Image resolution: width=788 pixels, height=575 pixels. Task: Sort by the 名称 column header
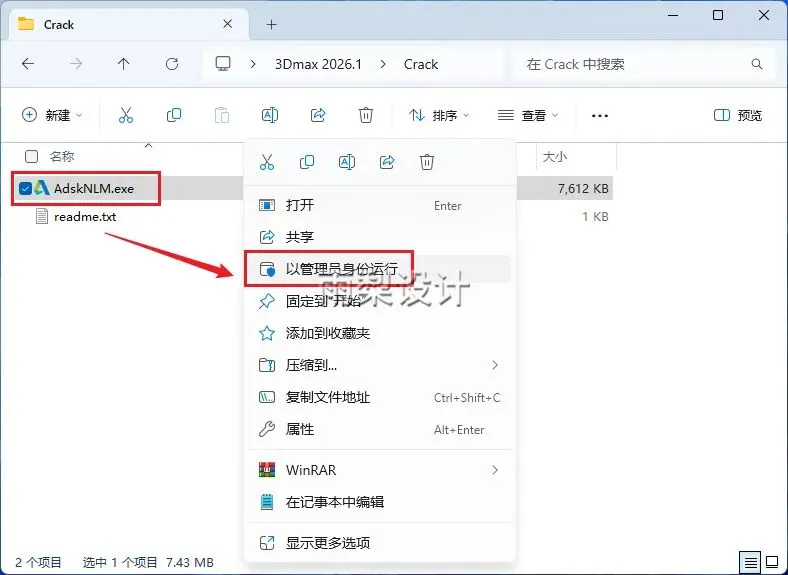[62, 156]
